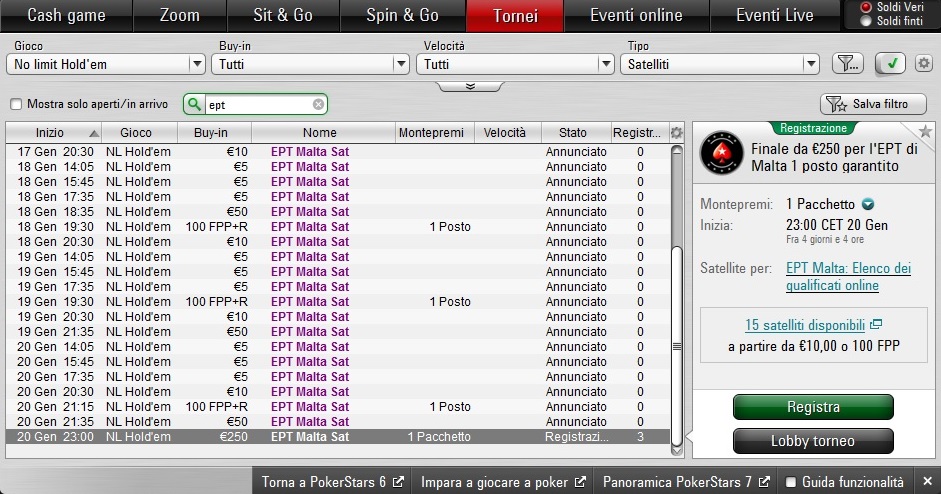The width and height of the screenshot is (941, 494).
Task: Select the 18 Gen 19:30 100 FPP+R row
Action: point(338,227)
